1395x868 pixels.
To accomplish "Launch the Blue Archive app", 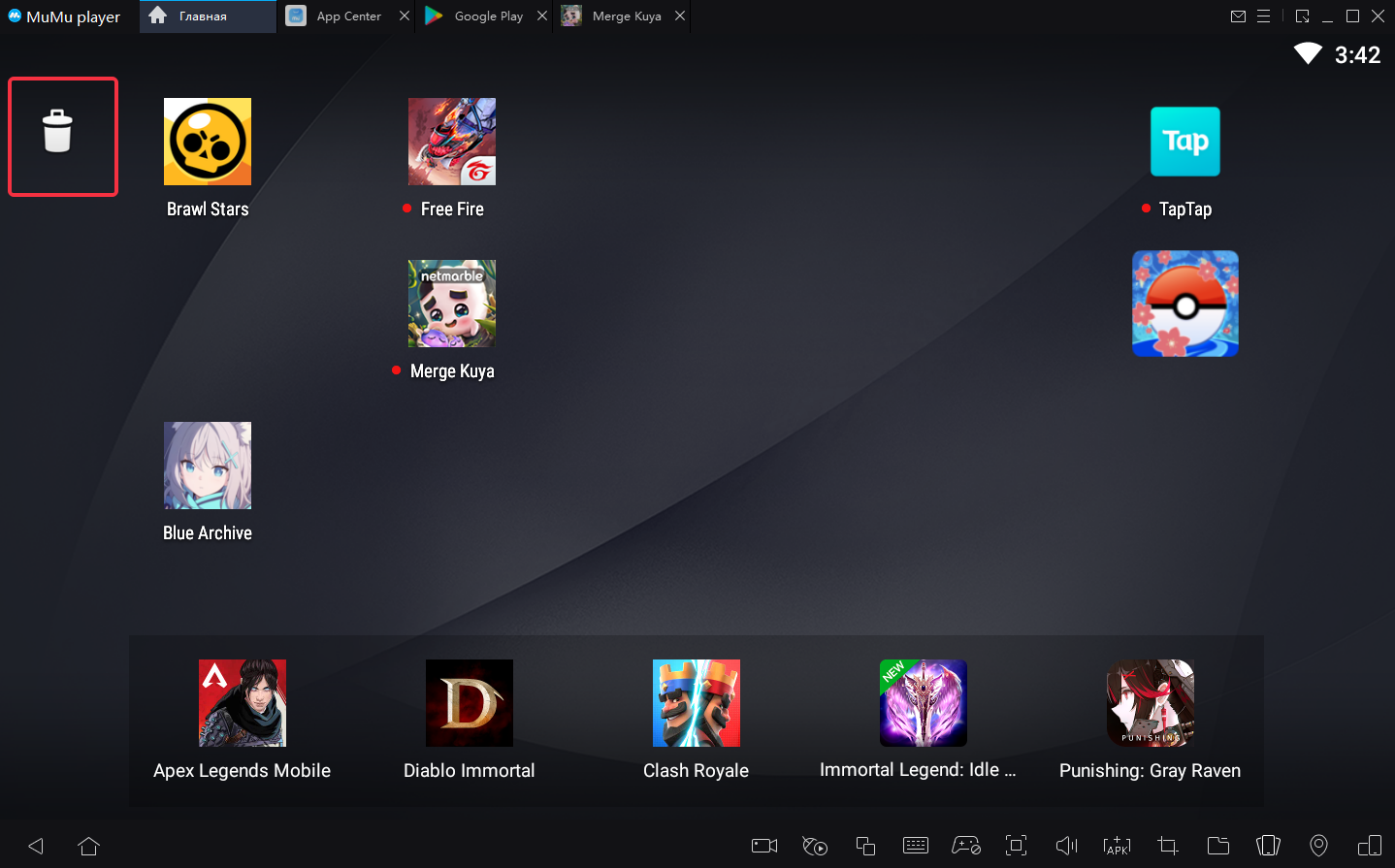I will (208, 466).
